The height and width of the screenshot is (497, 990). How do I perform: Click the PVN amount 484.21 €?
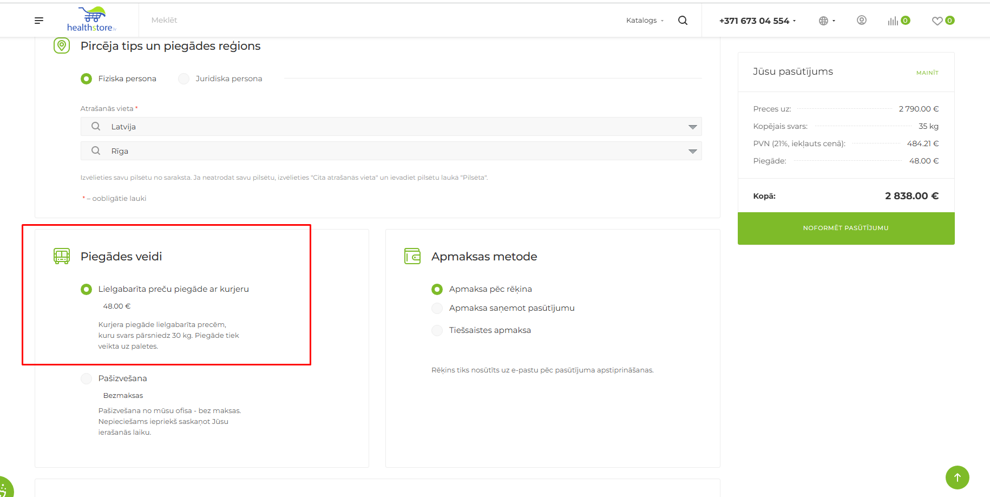[923, 143]
